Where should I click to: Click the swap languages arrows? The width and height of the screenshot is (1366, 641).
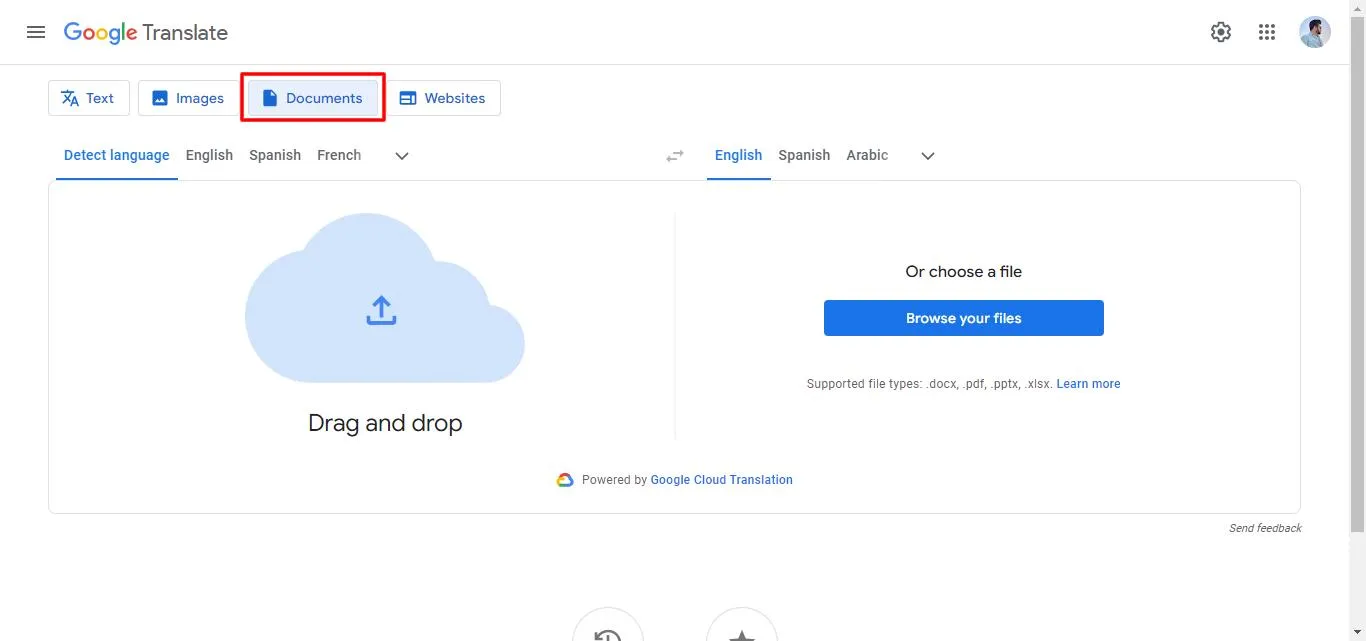[x=675, y=155]
